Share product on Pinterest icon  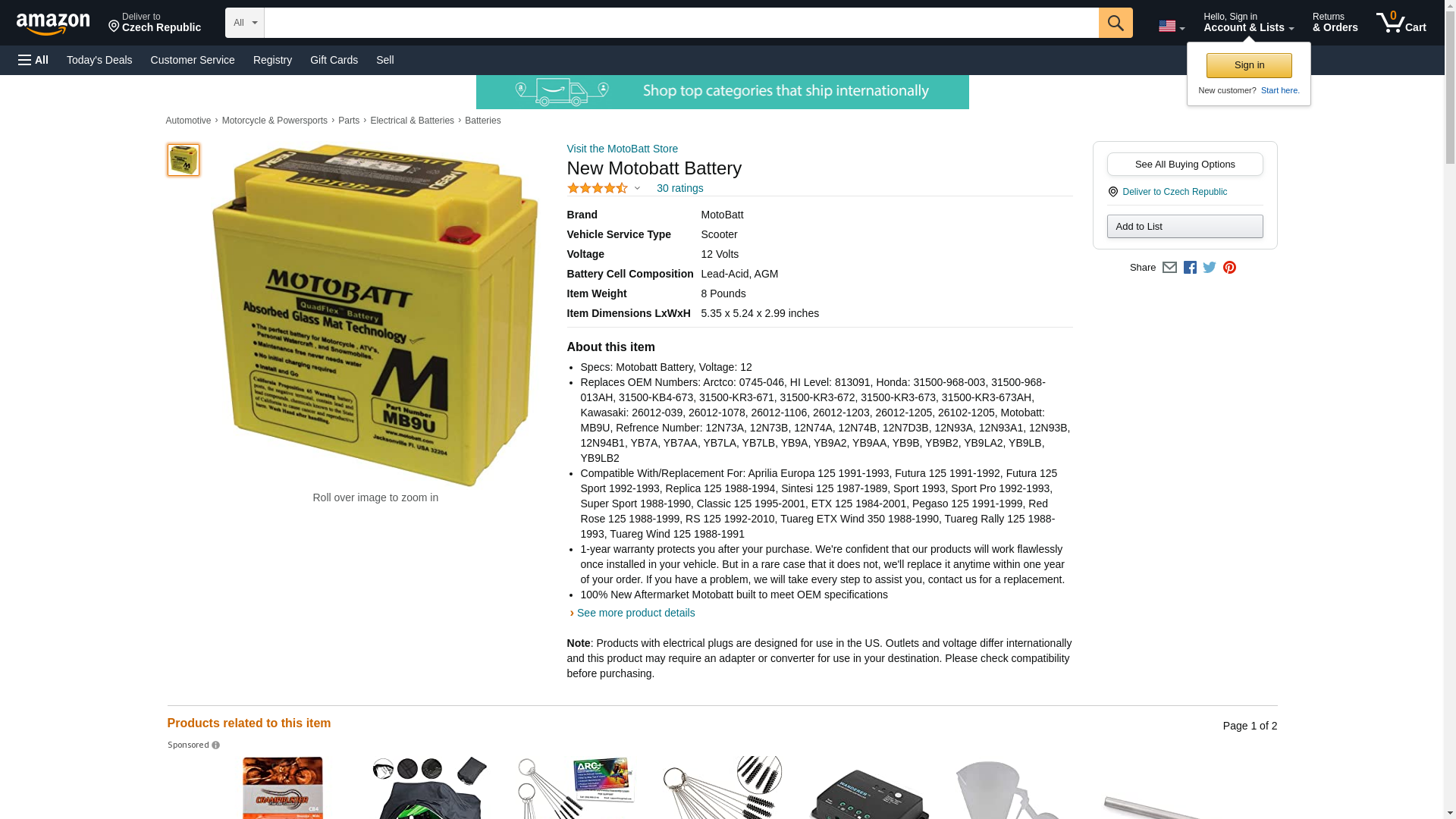[1228, 267]
